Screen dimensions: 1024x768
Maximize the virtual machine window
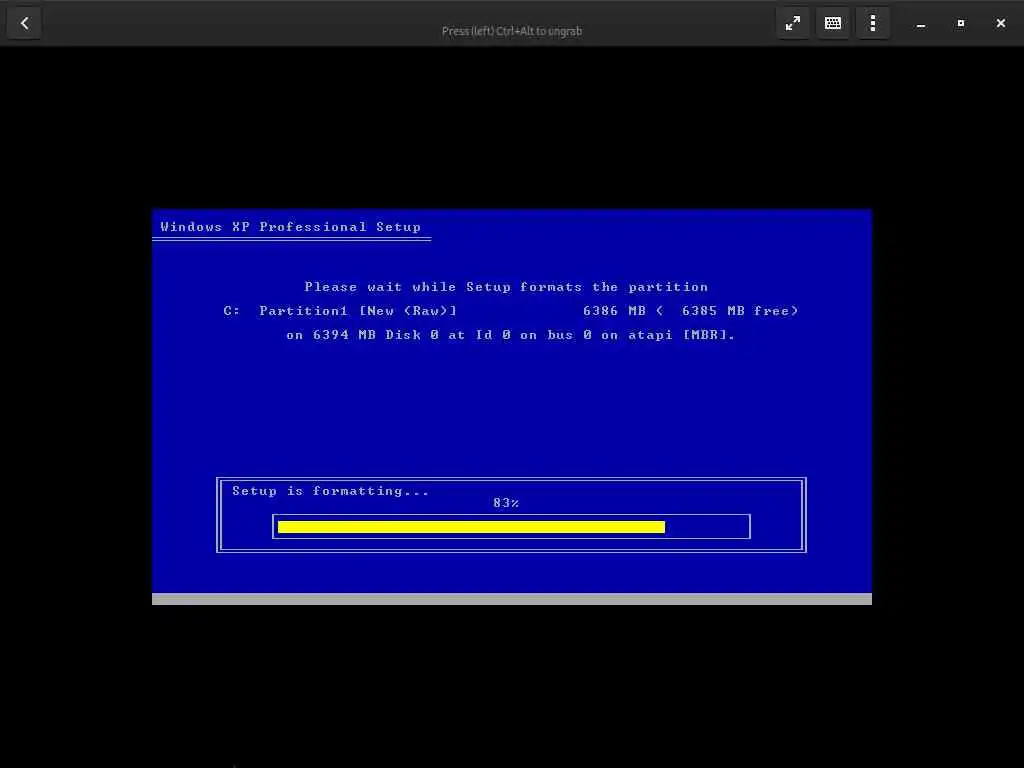(x=961, y=24)
